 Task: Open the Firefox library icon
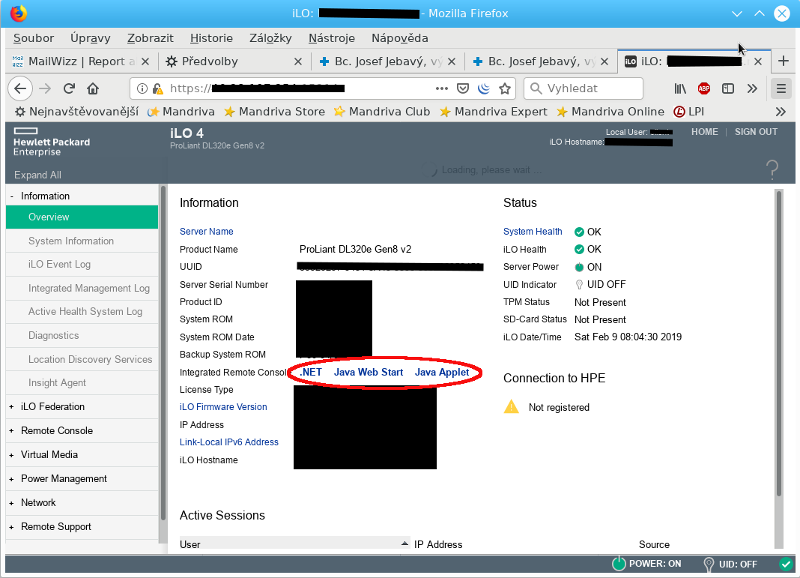click(x=680, y=89)
